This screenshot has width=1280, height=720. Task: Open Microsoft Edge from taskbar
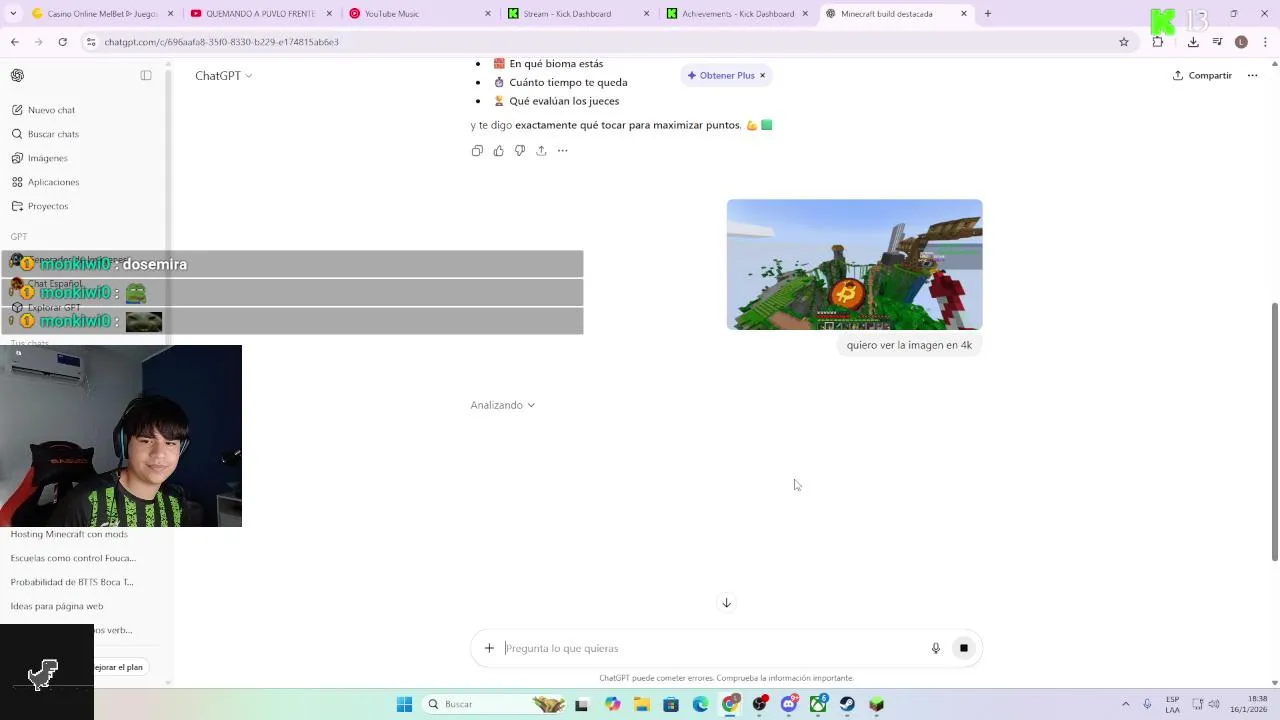pyautogui.click(x=700, y=704)
